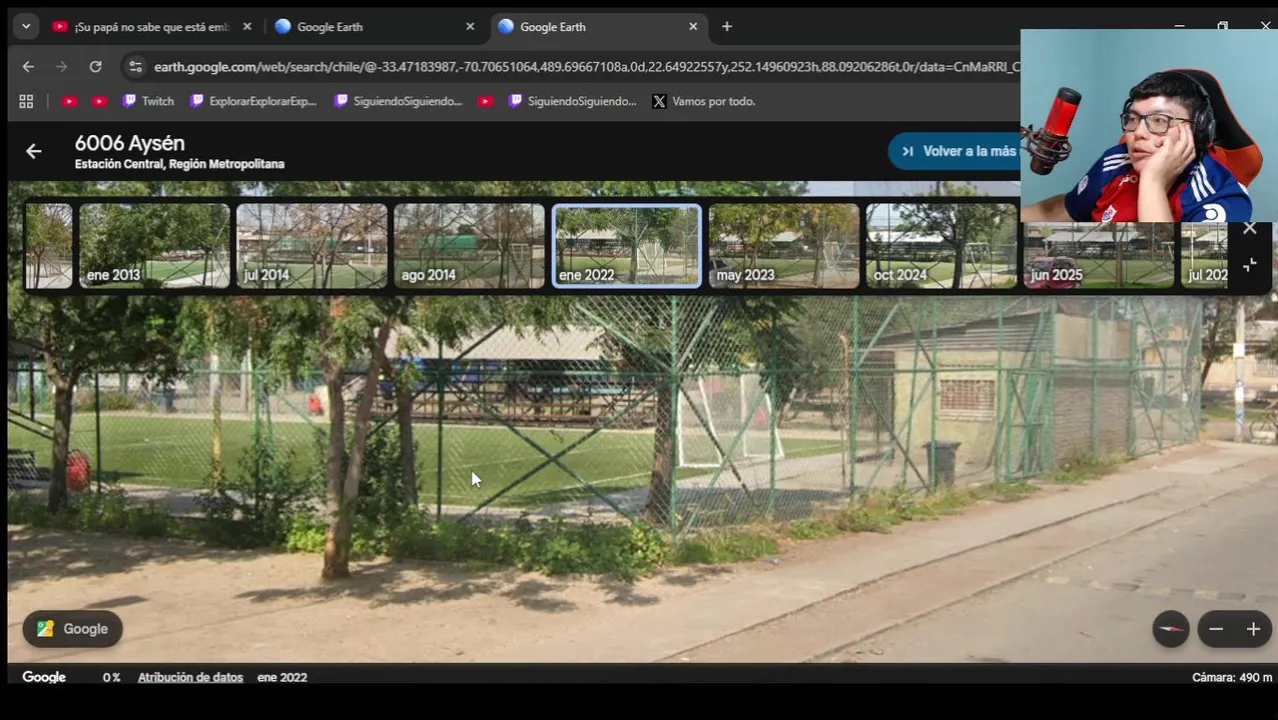This screenshot has width=1278, height=720.
Task: Close the first Google Earth tab
Action: click(470, 27)
